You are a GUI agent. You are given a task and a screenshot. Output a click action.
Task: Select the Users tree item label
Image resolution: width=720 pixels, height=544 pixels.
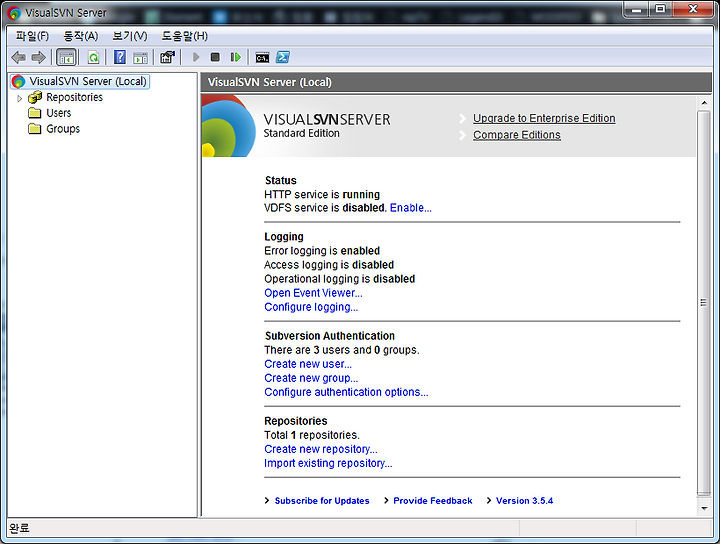point(59,113)
